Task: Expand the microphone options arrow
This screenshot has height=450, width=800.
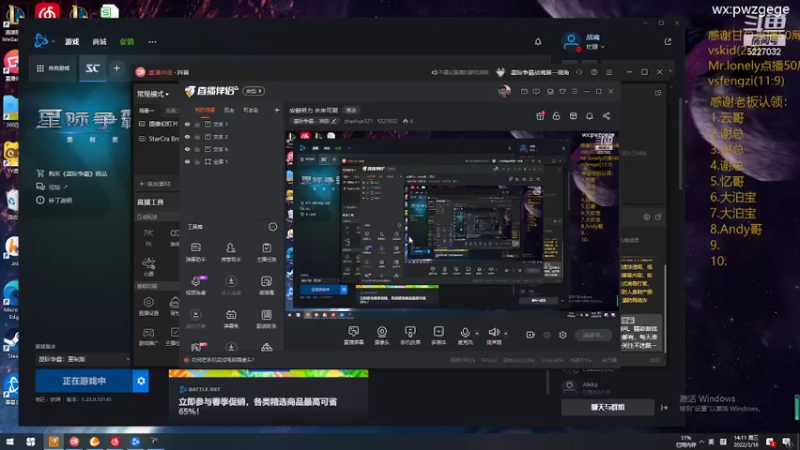Action: pyautogui.click(x=477, y=334)
